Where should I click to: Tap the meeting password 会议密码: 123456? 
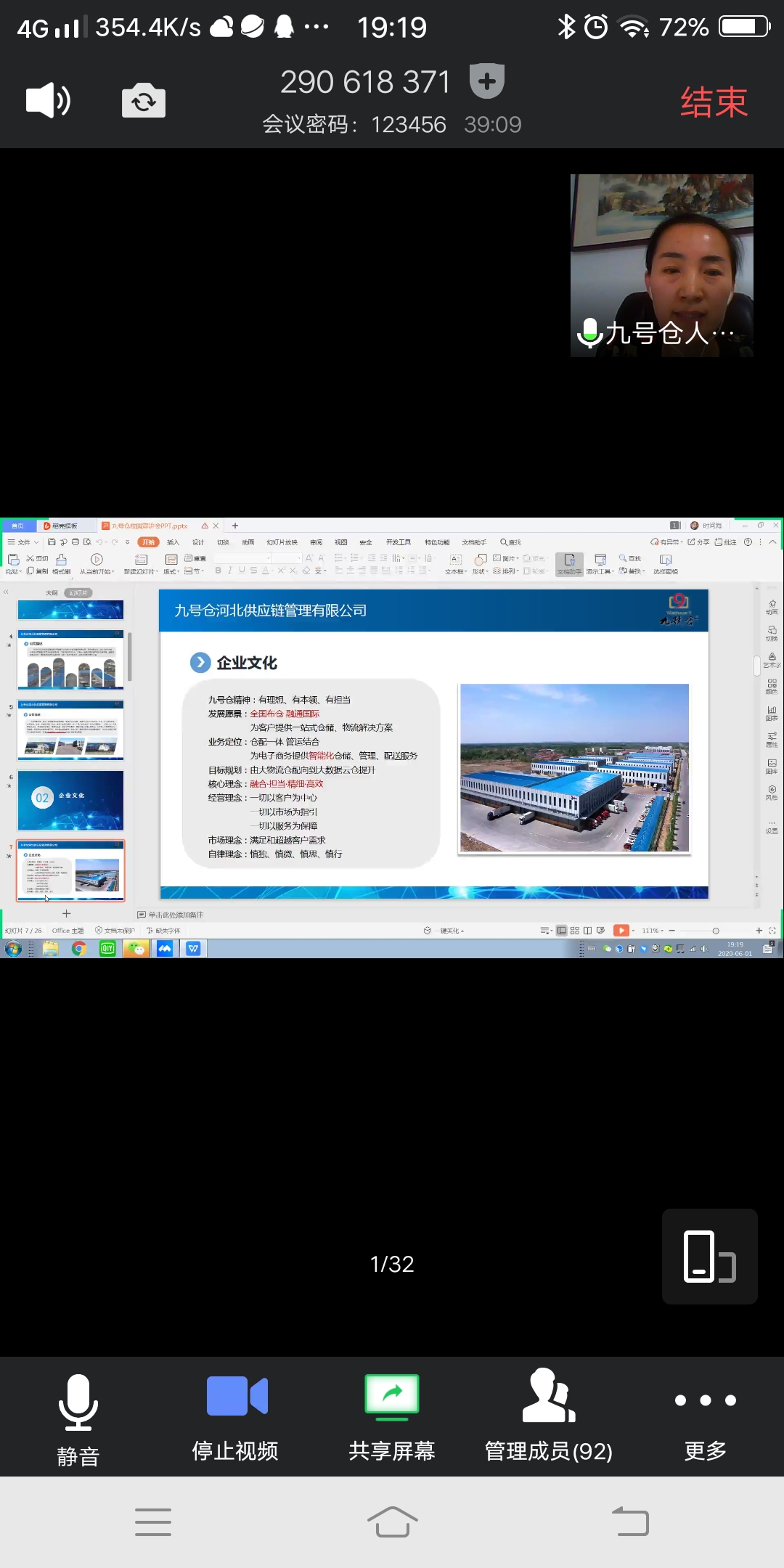354,125
